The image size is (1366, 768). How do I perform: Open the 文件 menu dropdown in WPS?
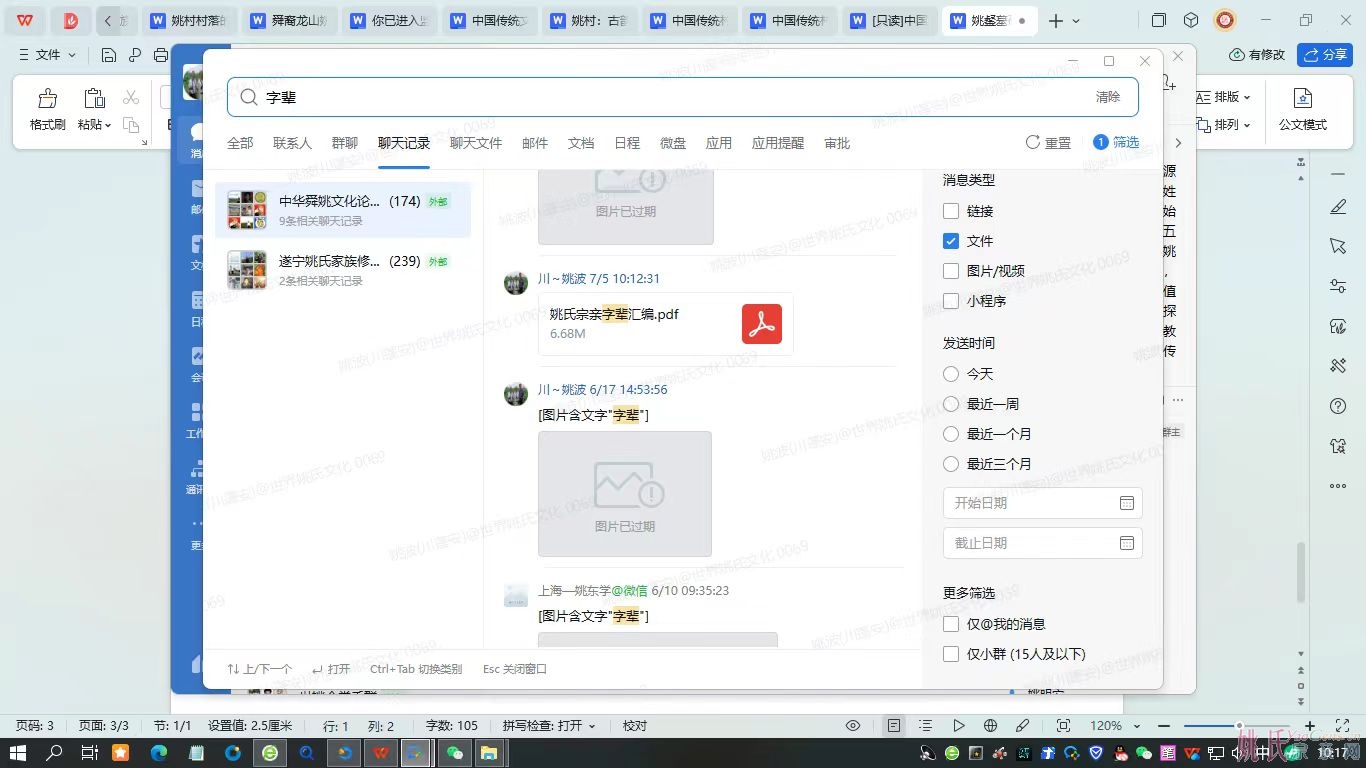48,55
